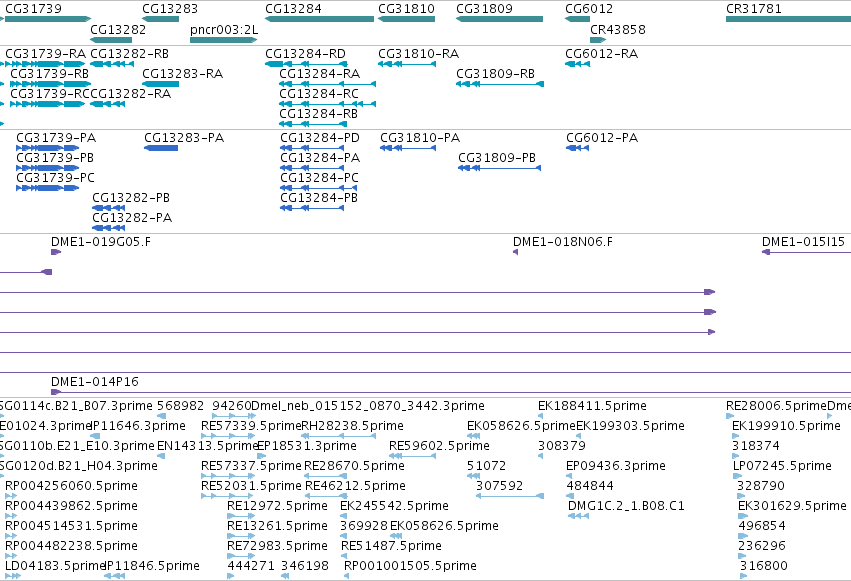This screenshot has height=581, width=851.
Task: Select BAC end DME1-019G05.F
Action: coord(56,252)
